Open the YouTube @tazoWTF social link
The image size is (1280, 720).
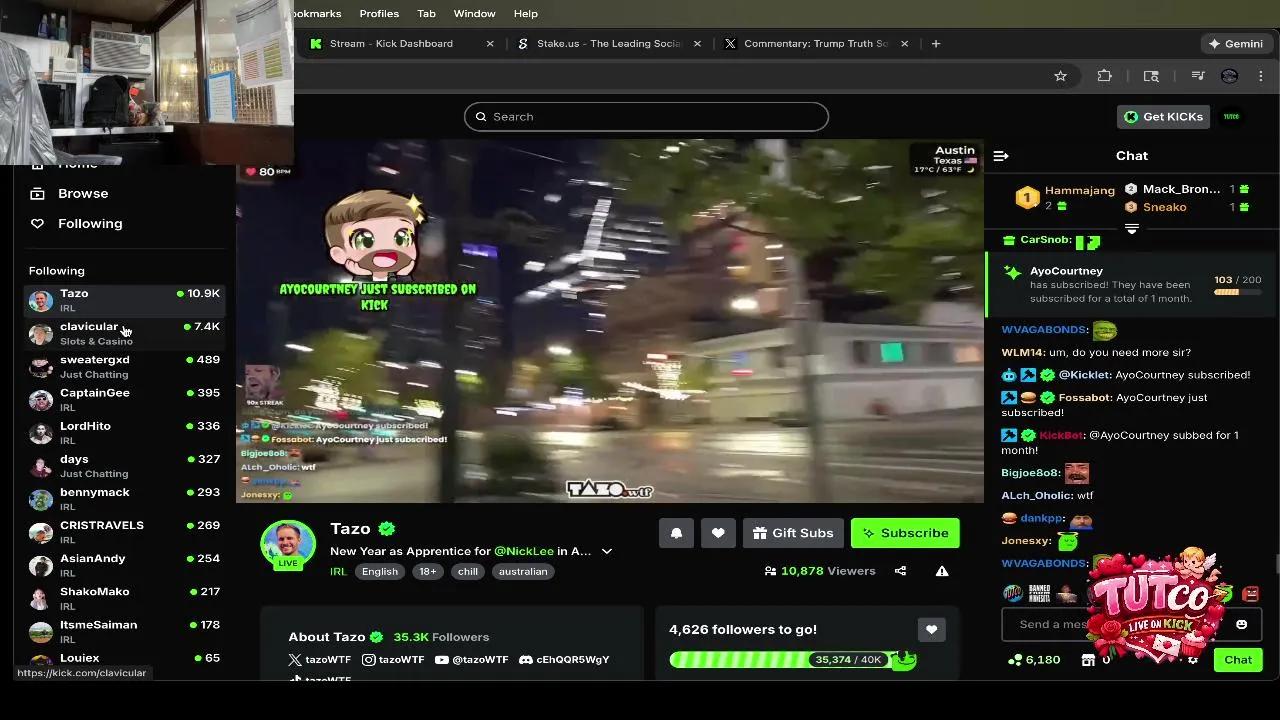(x=472, y=660)
